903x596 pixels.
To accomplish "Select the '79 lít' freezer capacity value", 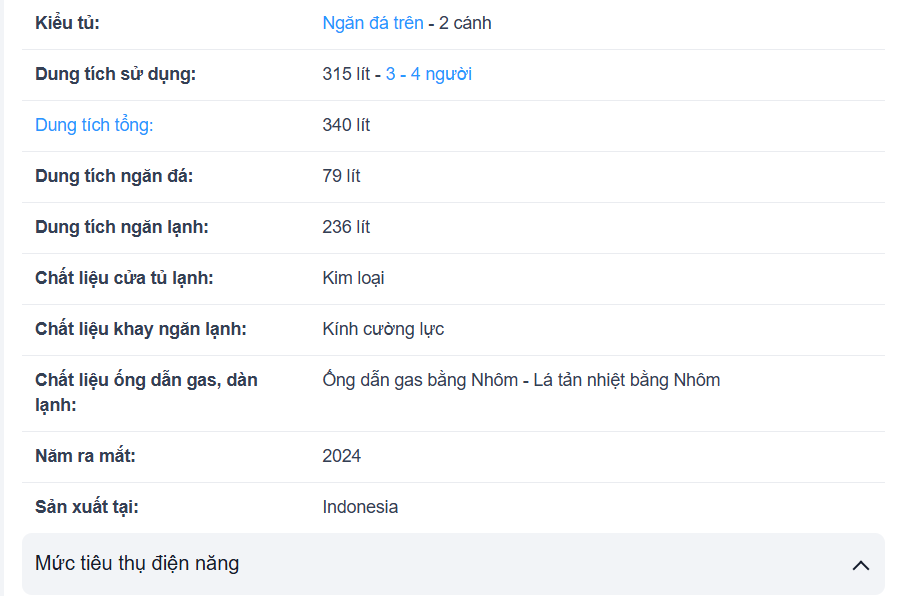I will click(342, 176).
